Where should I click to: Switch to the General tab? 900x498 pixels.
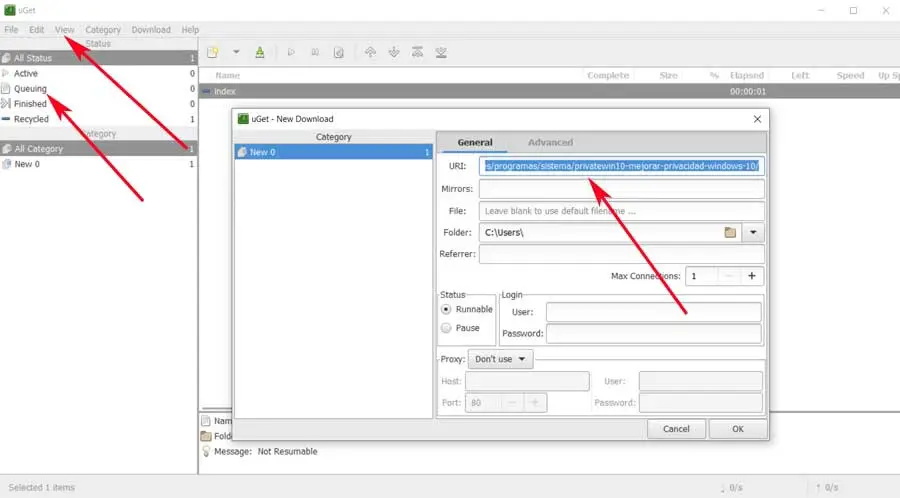[x=475, y=142]
